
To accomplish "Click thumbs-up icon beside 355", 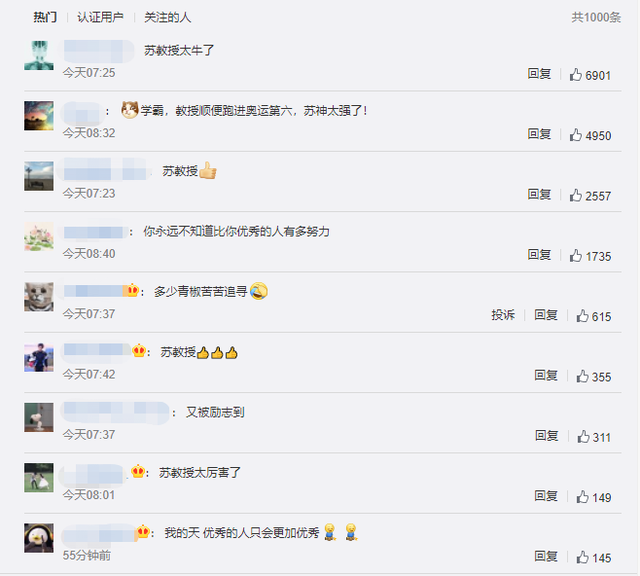I will (x=582, y=376).
